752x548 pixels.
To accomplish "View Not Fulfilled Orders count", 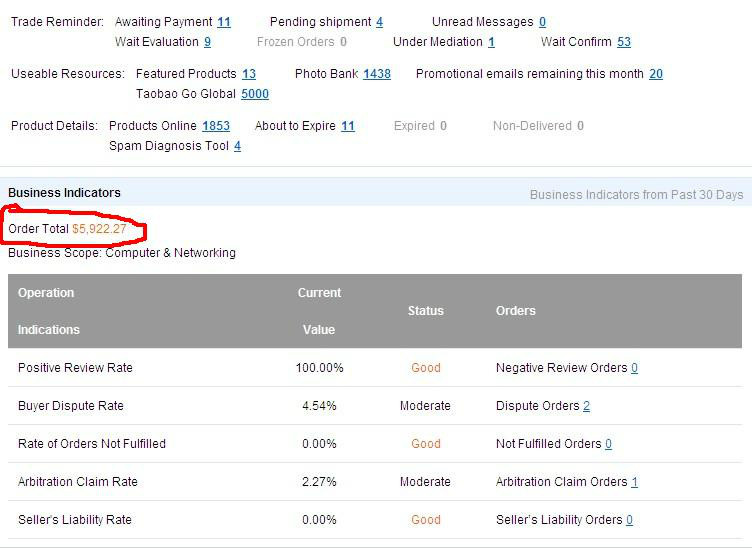I will 608,444.
